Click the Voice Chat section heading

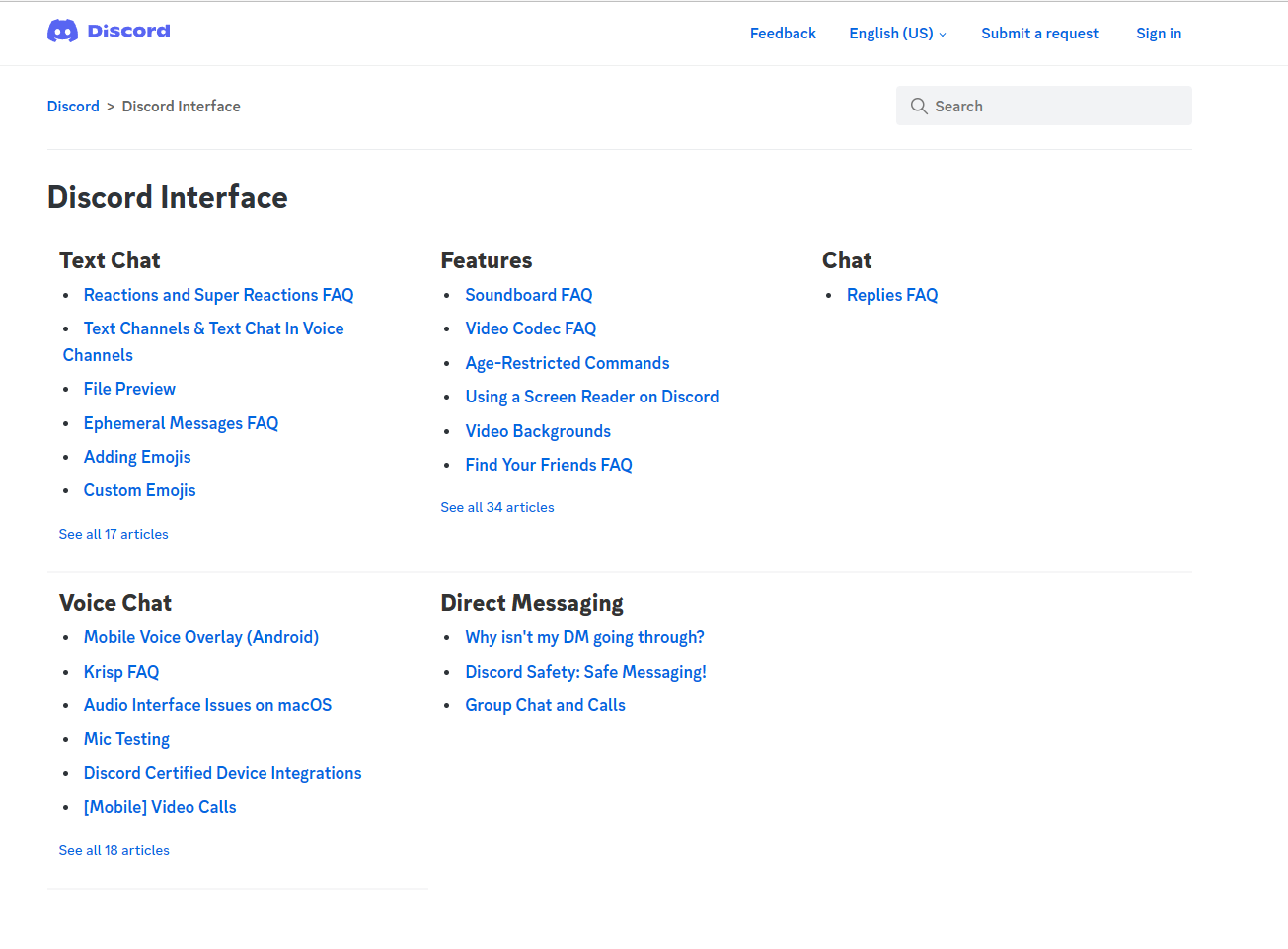[115, 603]
